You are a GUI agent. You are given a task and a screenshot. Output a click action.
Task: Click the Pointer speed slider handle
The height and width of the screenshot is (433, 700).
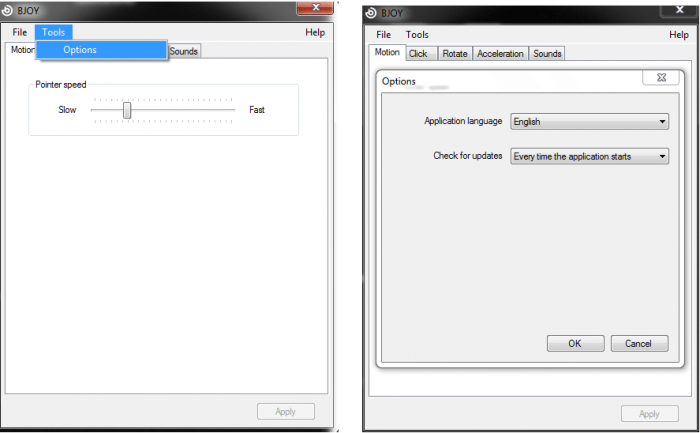point(127,110)
